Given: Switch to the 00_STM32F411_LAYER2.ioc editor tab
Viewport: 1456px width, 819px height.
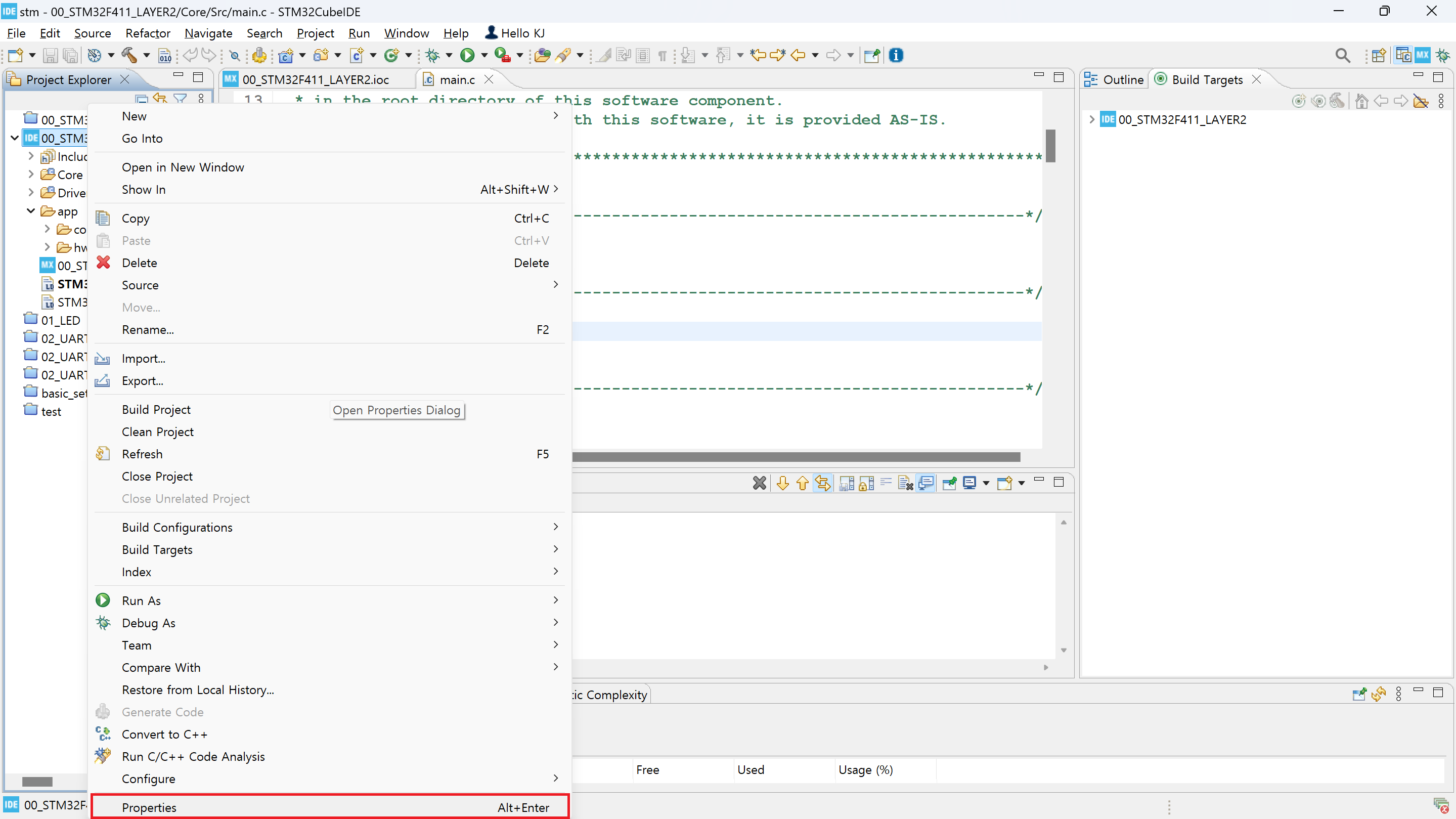Looking at the screenshot, I should click(316, 80).
